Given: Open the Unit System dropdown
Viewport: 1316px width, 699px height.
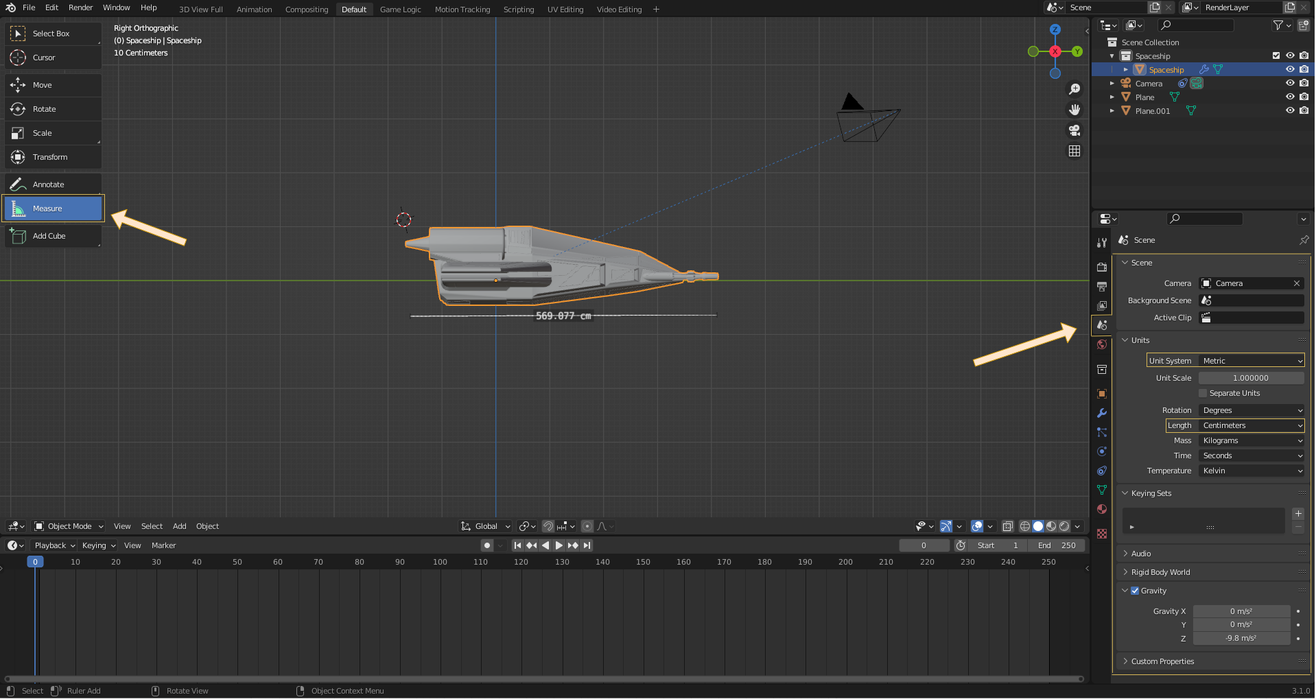Looking at the screenshot, I should [x=1251, y=361].
